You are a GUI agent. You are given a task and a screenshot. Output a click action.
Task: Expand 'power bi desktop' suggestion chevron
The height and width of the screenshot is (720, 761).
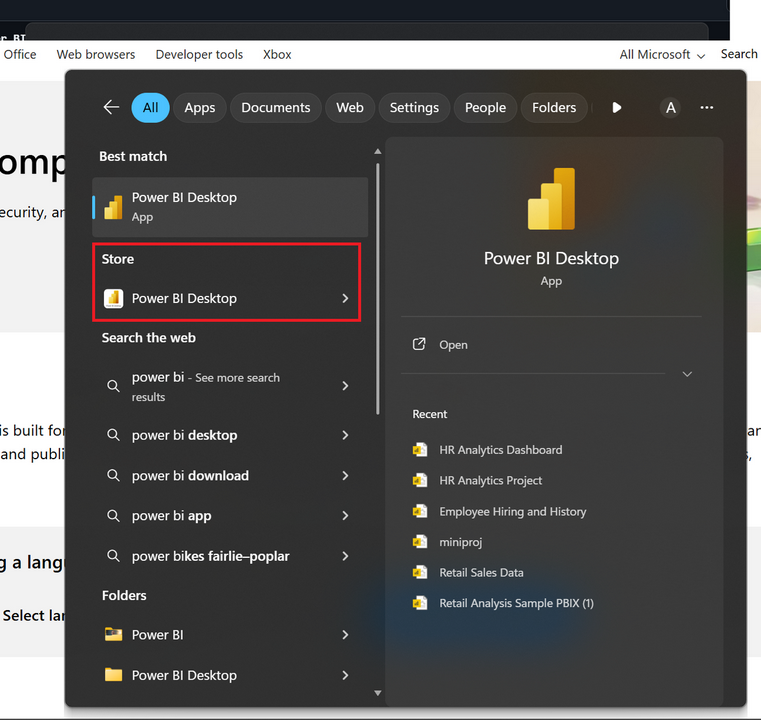click(345, 435)
